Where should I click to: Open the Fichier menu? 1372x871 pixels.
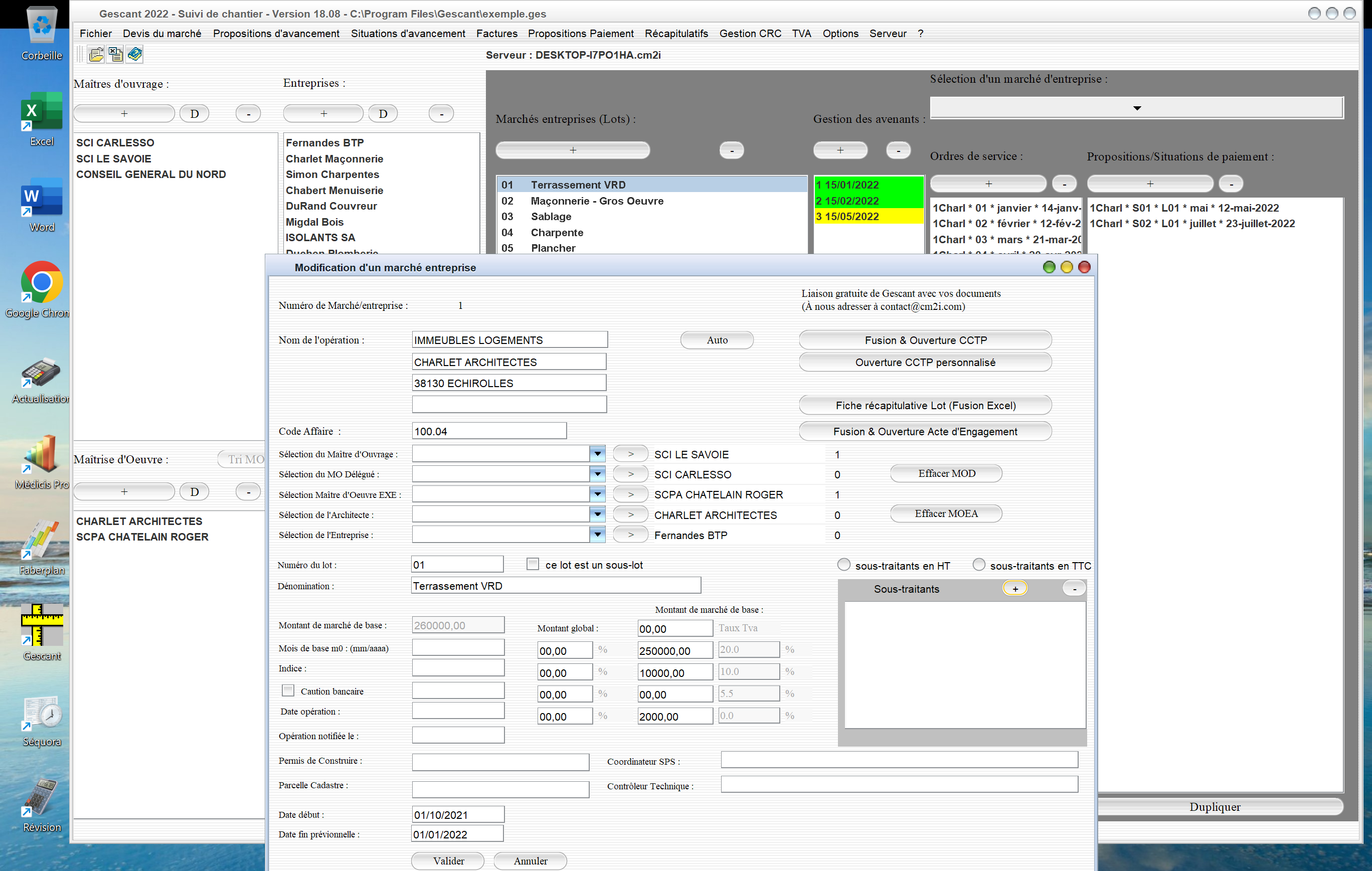pos(96,34)
